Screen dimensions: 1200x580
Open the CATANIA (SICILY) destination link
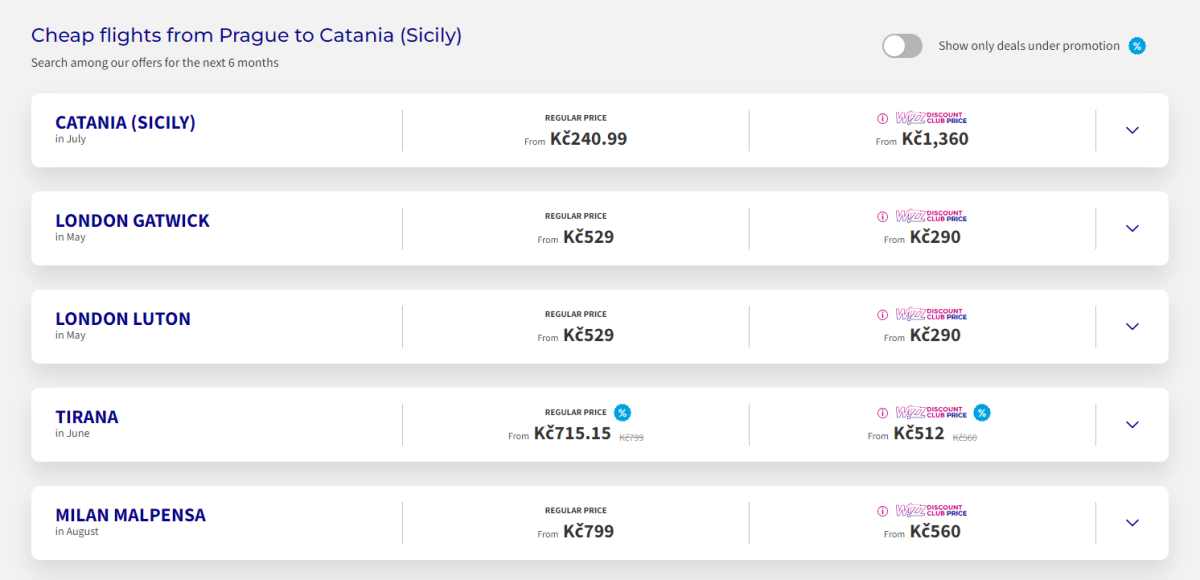click(x=125, y=123)
